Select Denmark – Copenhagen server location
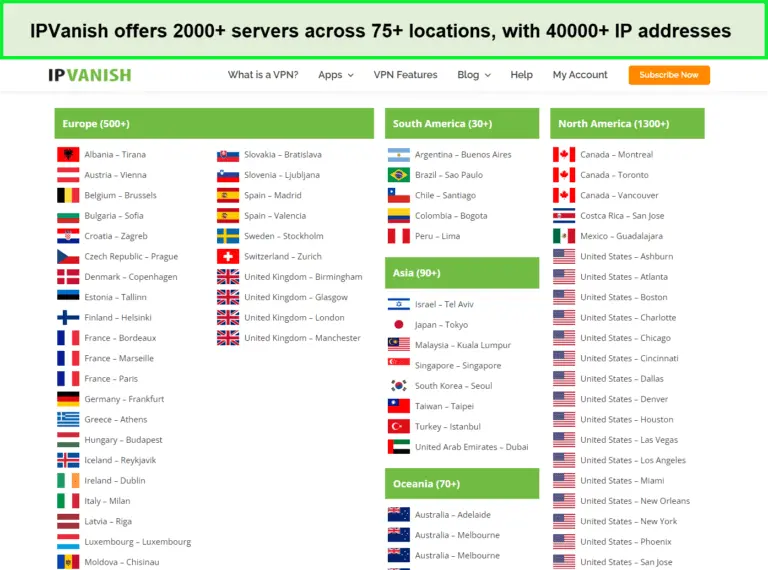Image resolution: width=768 pixels, height=570 pixels. [131, 277]
